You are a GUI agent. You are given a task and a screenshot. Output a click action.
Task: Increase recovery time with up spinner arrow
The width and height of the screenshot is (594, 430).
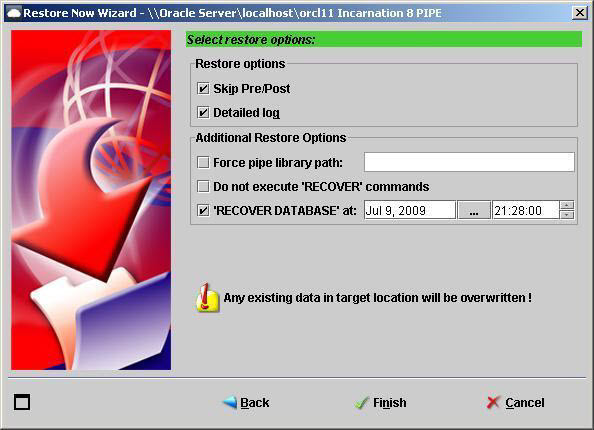click(567, 205)
